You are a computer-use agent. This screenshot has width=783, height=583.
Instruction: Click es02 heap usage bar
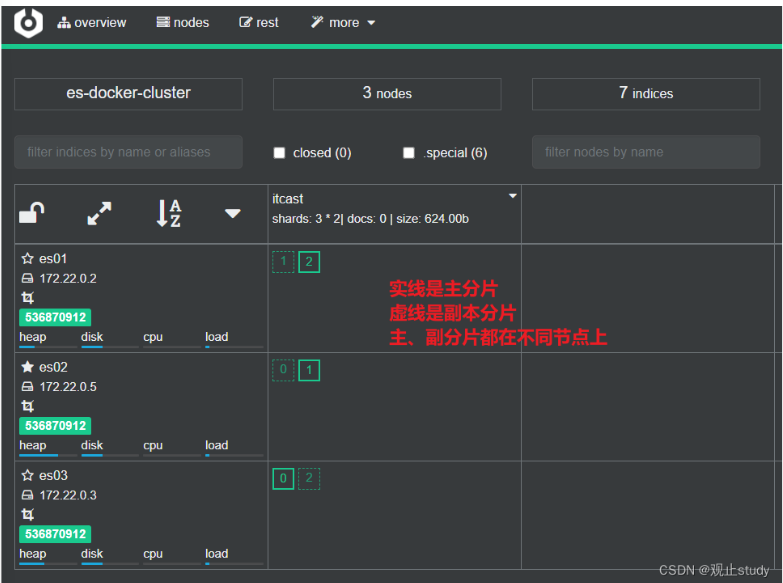[48, 455]
